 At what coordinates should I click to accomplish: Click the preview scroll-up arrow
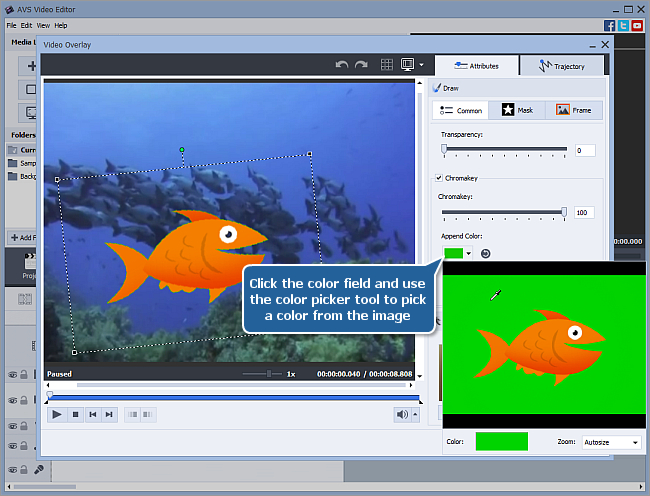click(x=420, y=83)
